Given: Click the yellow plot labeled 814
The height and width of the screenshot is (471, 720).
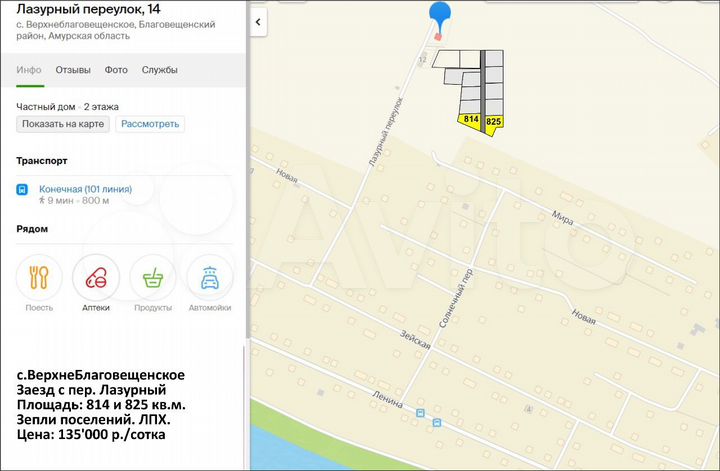Looking at the screenshot, I should click(470, 121).
